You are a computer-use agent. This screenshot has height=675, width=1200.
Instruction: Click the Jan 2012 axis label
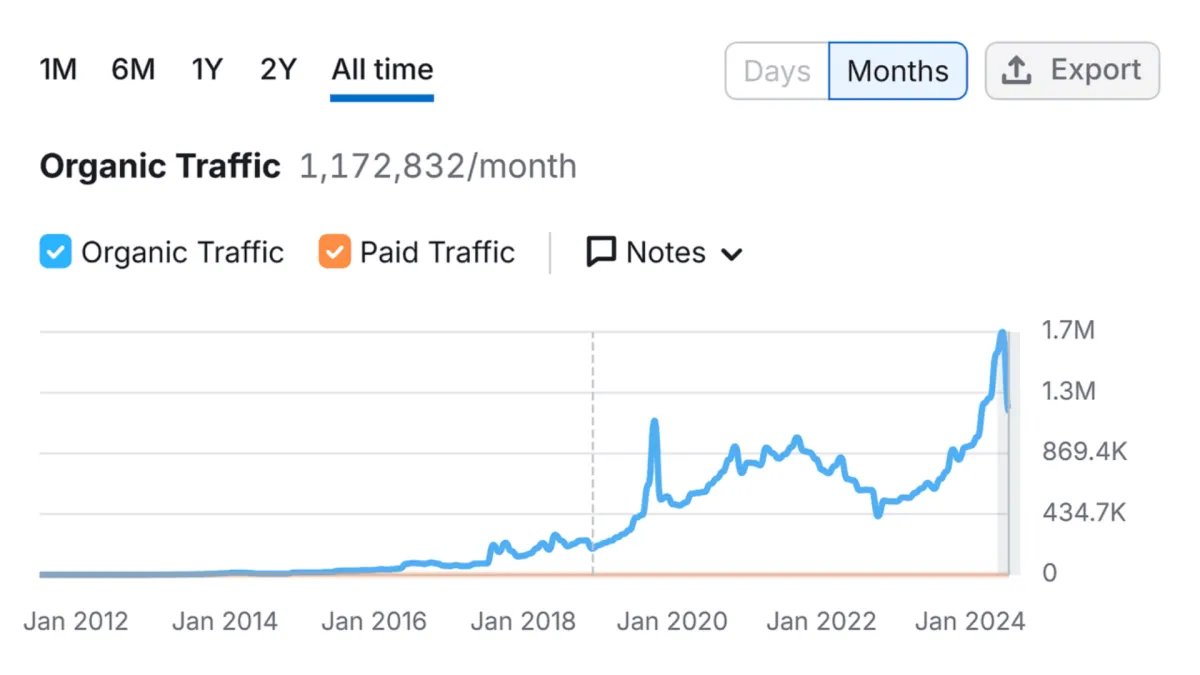tap(76, 621)
